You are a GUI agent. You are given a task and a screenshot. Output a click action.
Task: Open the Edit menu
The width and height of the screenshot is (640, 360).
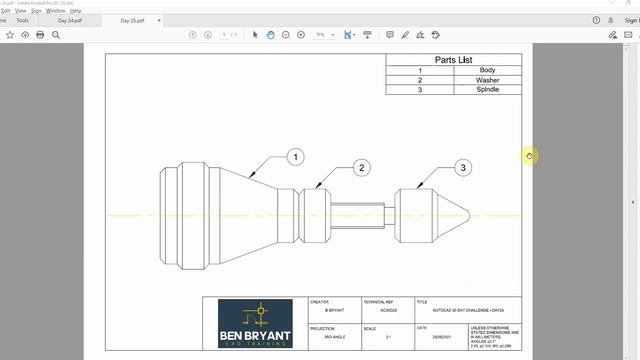click(x=6, y=11)
